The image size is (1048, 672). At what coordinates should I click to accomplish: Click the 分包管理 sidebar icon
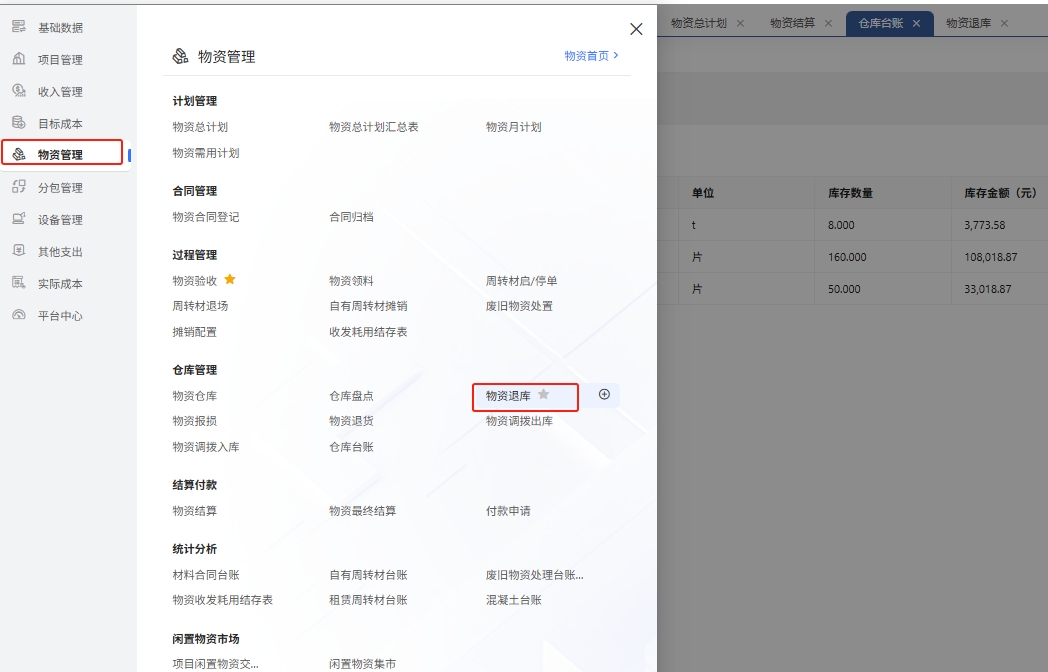tap(18, 187)
